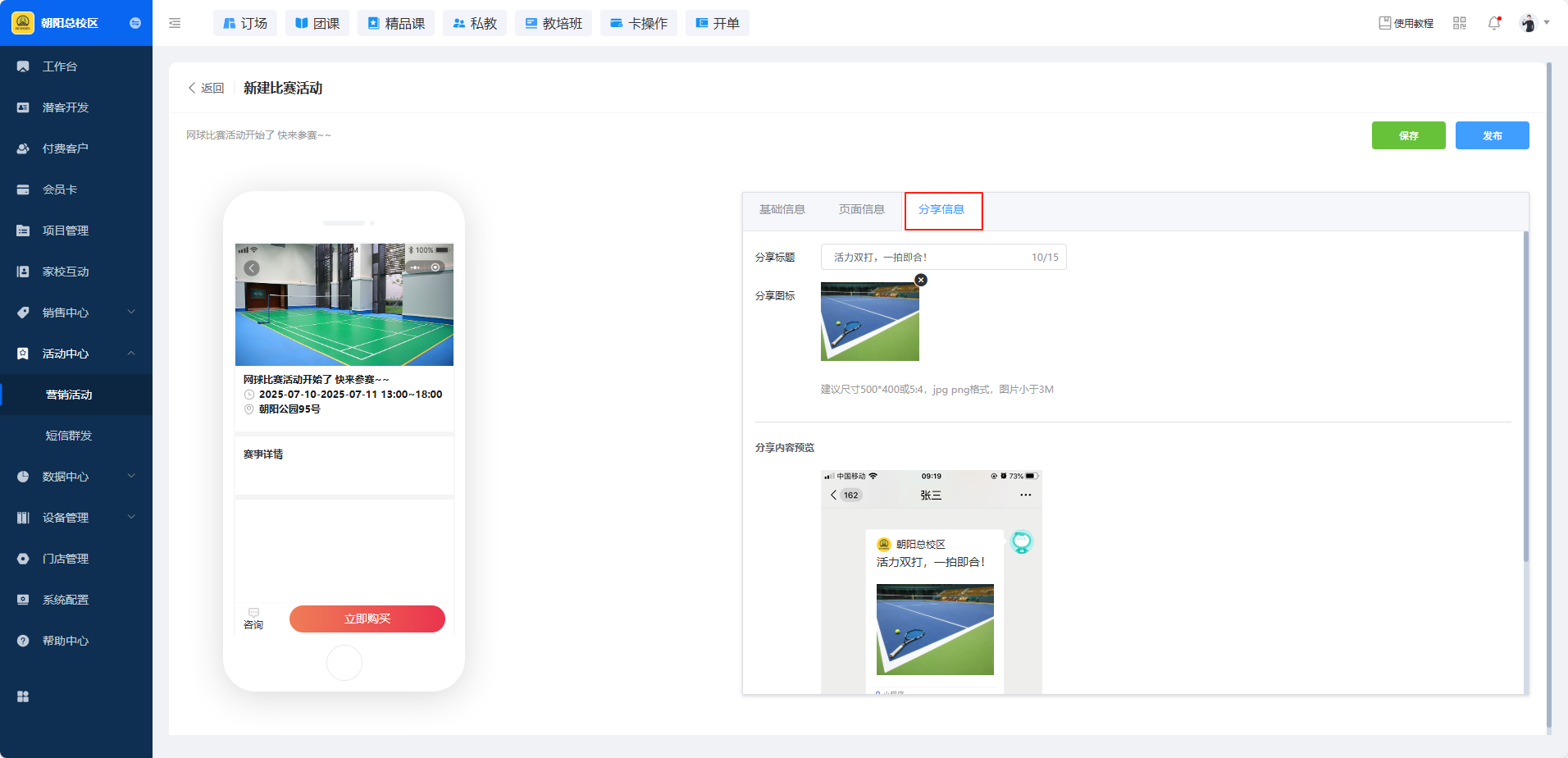Screen dimensions: 1568x758
Task: Remove the share icon image
Action: click(921, 281)
